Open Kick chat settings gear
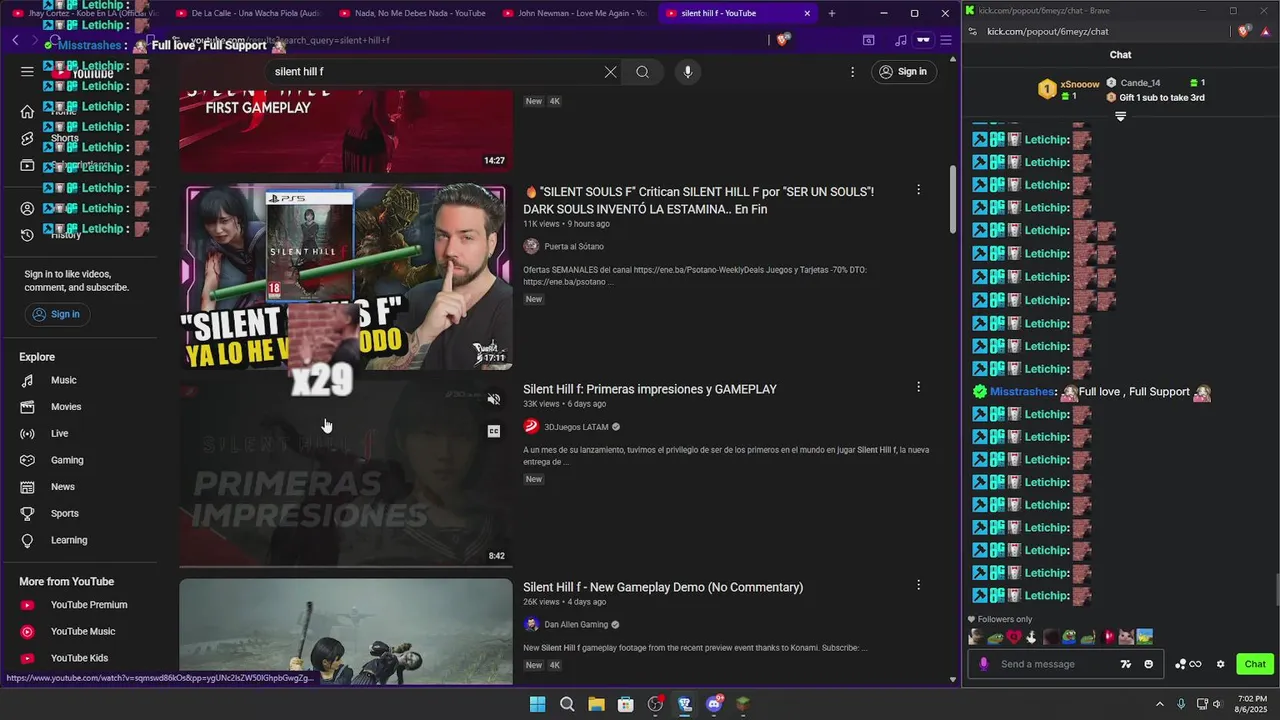 (x=1220, y=664)
